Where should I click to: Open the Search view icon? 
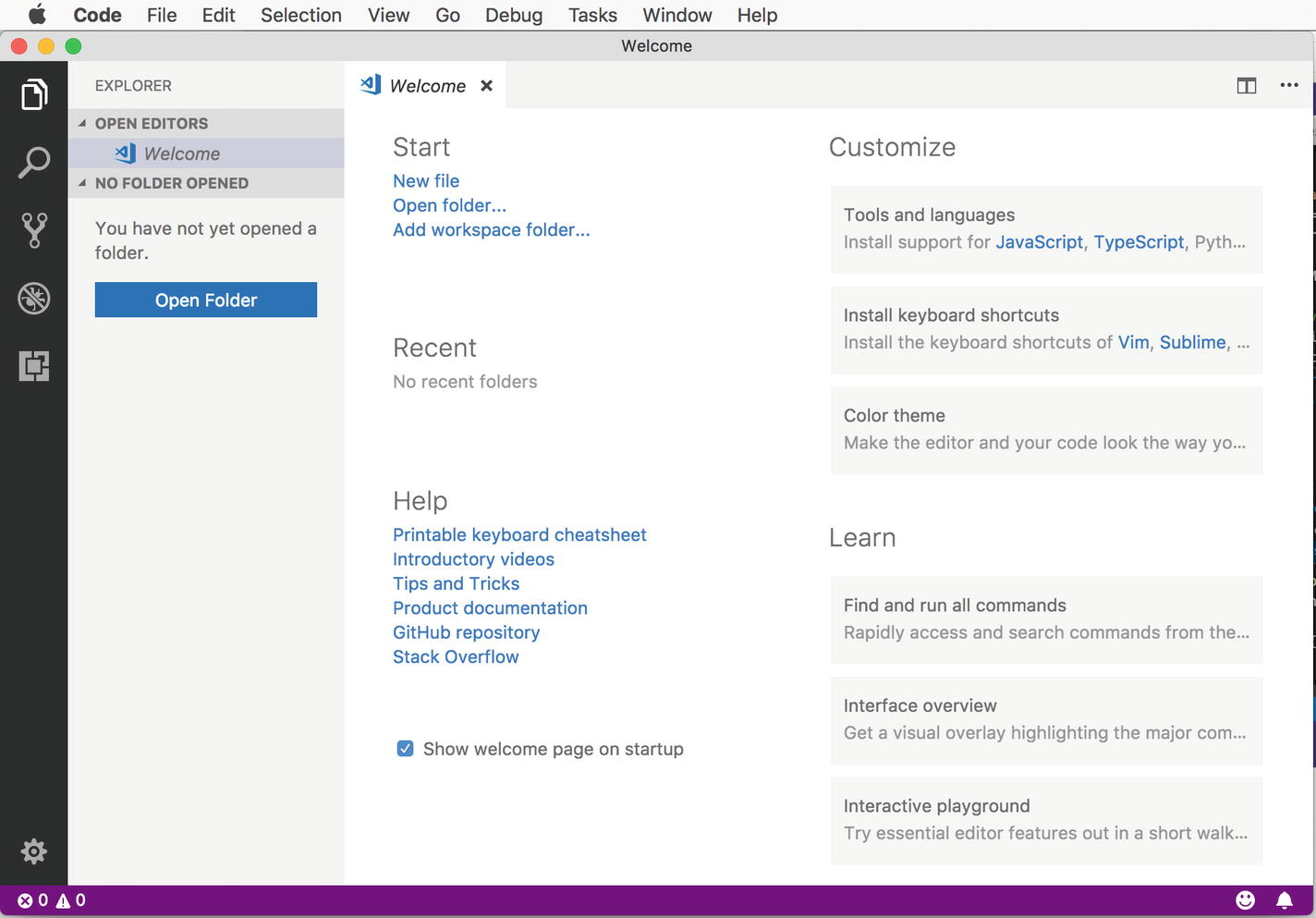[34, 163]
